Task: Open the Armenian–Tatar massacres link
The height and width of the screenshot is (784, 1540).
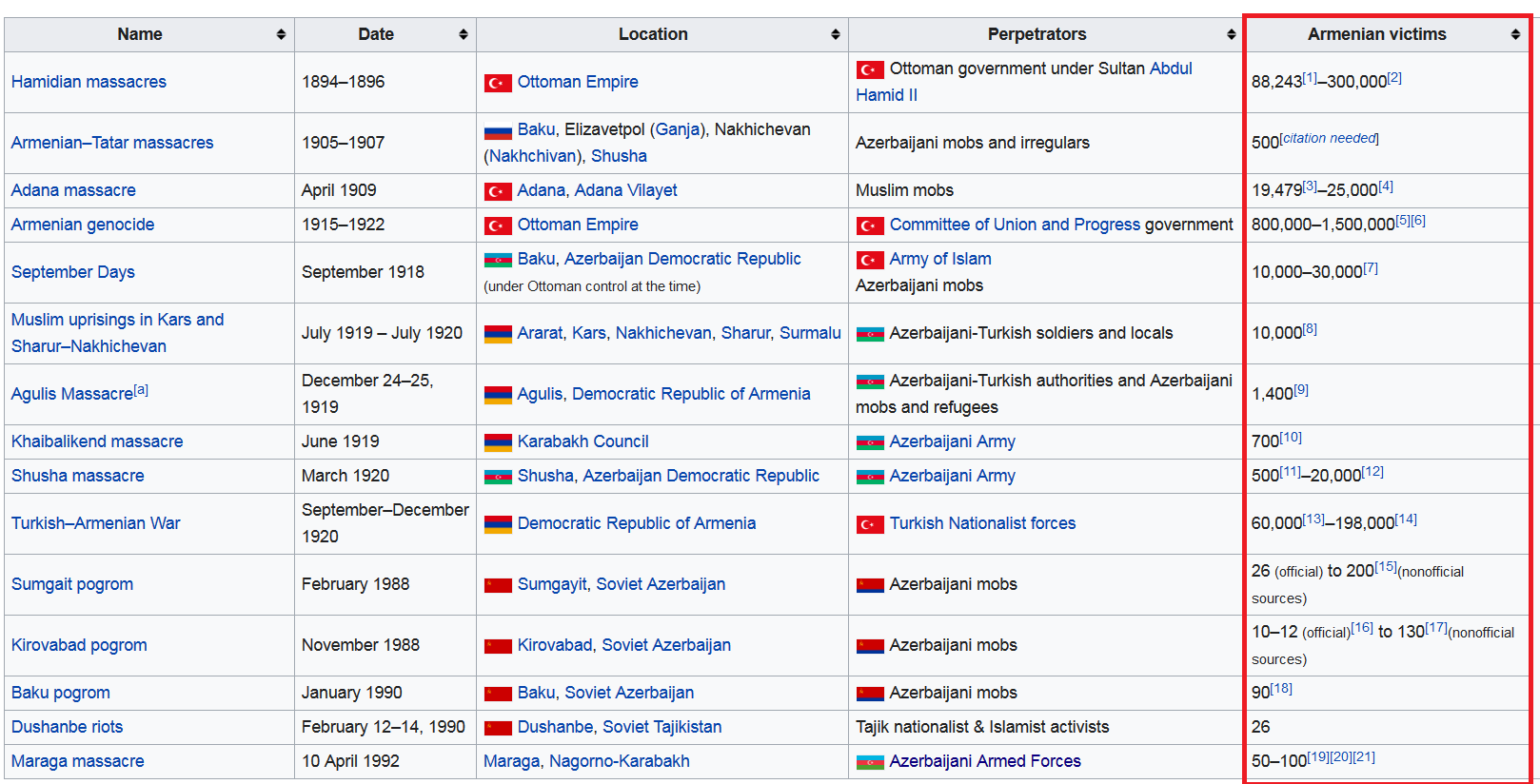Action: (x=112, y=143)
